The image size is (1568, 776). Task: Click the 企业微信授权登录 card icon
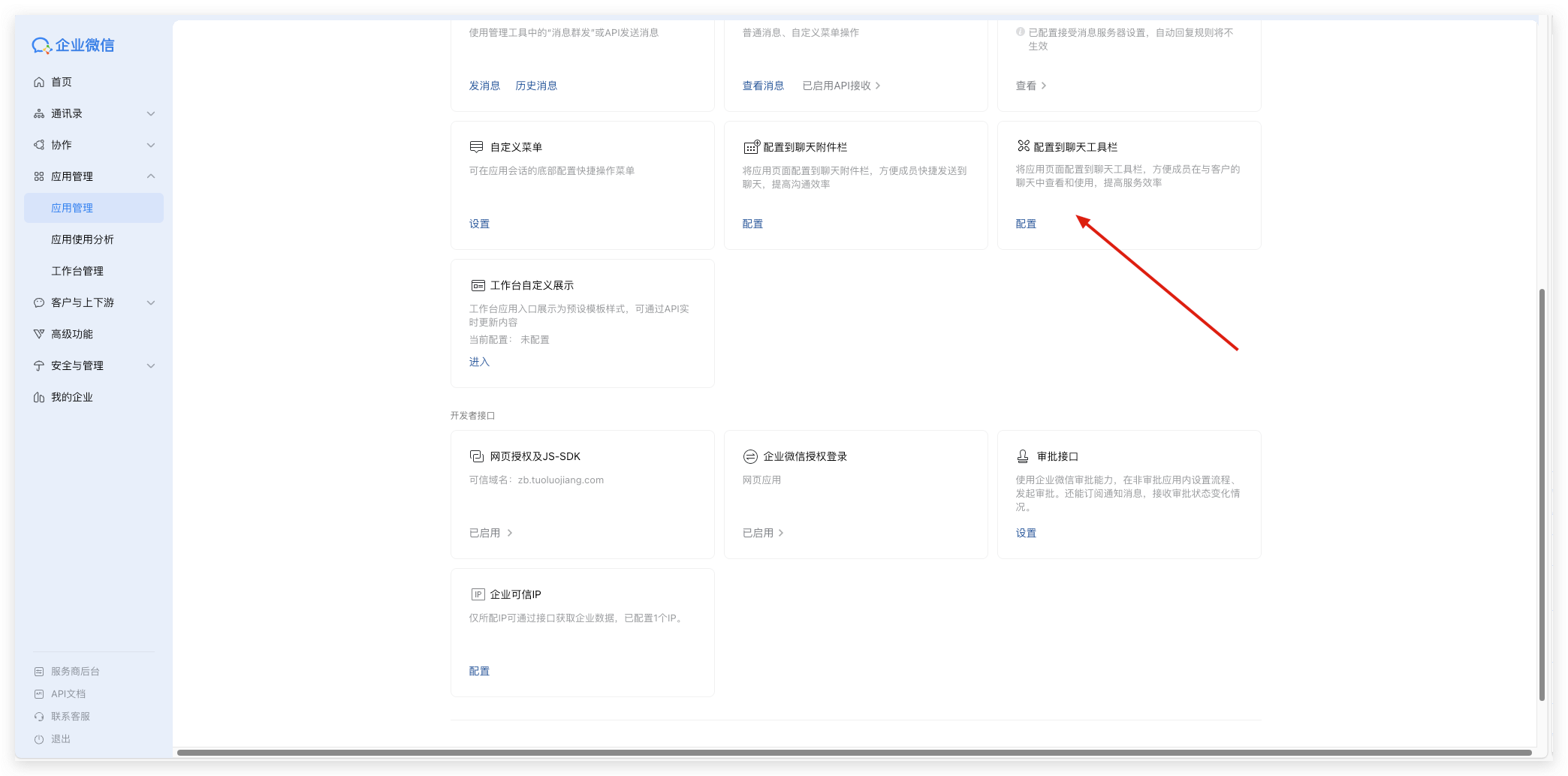coord(749,456)
